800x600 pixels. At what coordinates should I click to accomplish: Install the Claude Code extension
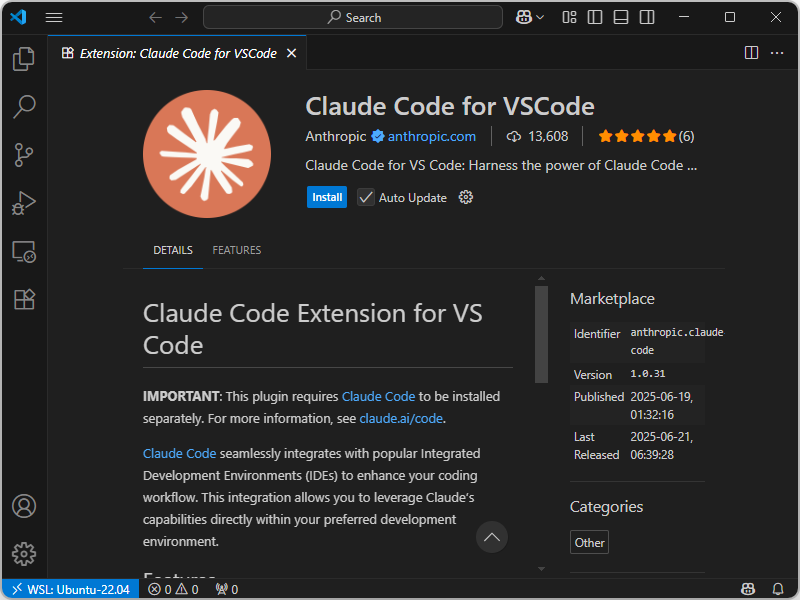coord(327,197)
